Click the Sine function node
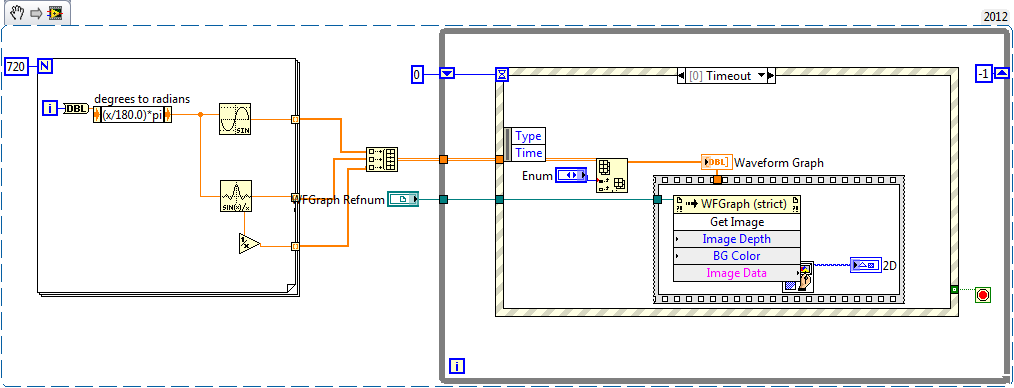Screen dimensions: 1014x388 coord(235,119)
